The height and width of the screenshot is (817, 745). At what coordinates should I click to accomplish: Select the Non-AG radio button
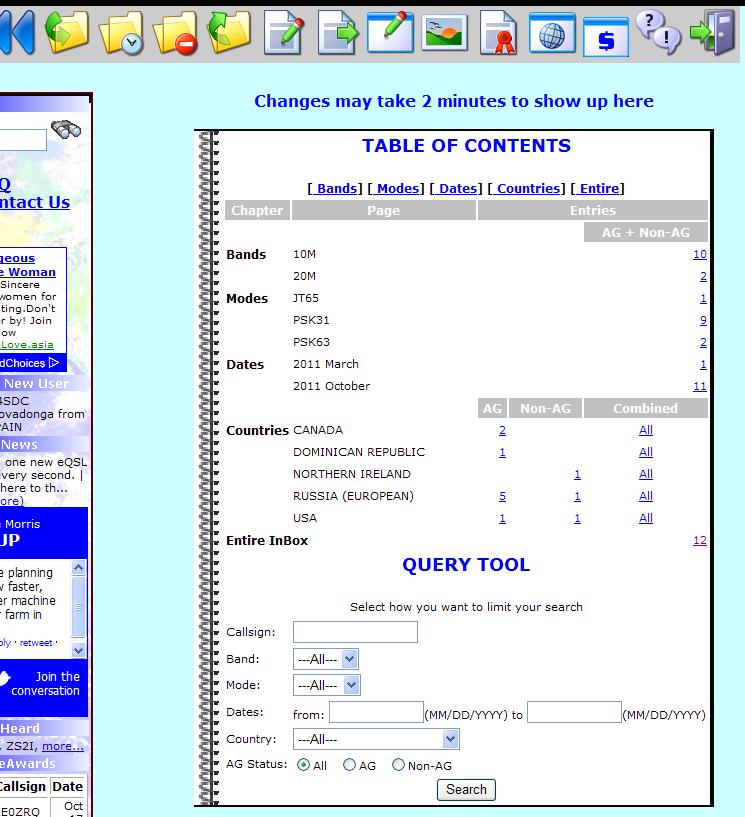[399, 764]
